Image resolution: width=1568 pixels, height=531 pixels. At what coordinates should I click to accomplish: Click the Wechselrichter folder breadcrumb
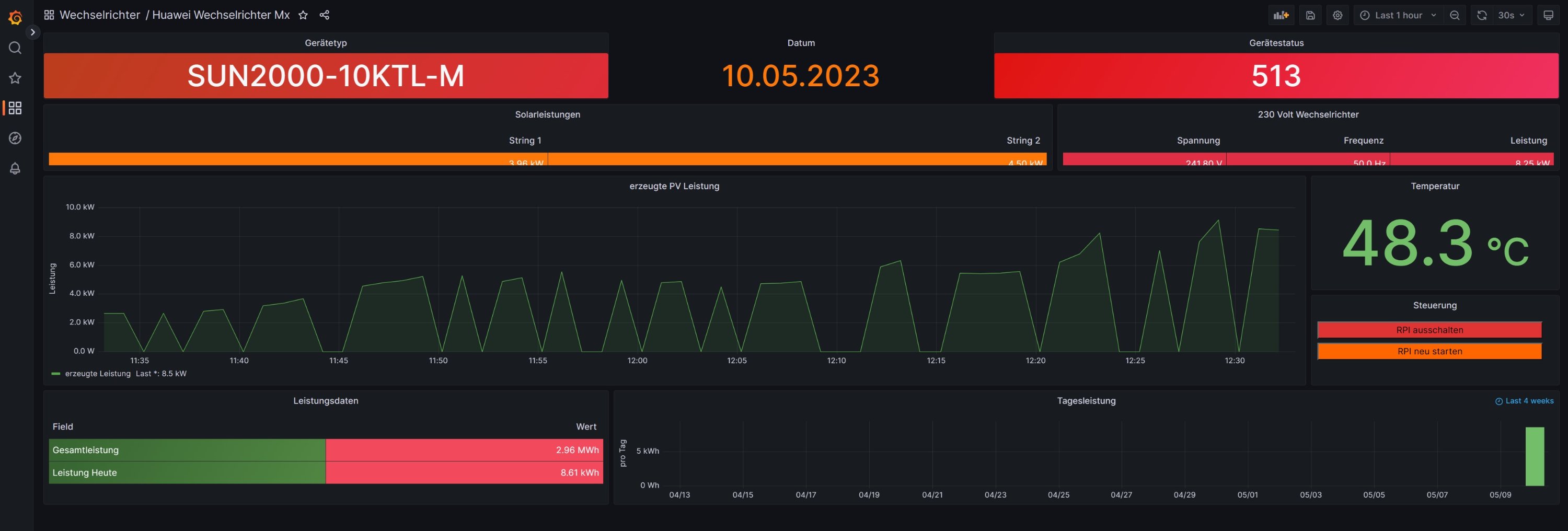100,15
